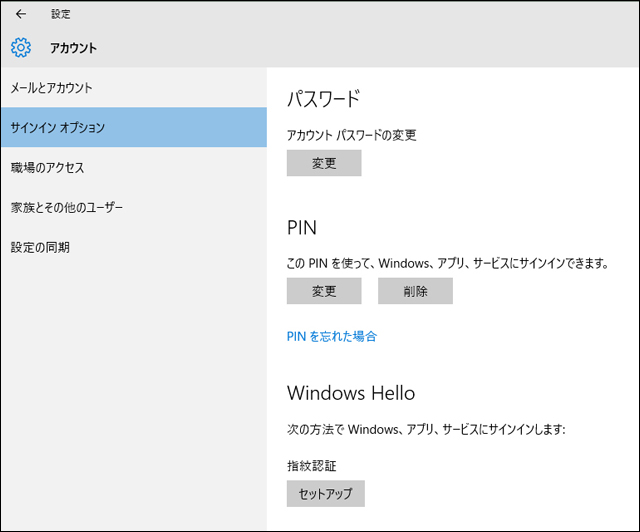The height and width of the screenshot is (532, 640).
Task: Go to 職場のアクセス settings
Action: click(x=47, y=167)
